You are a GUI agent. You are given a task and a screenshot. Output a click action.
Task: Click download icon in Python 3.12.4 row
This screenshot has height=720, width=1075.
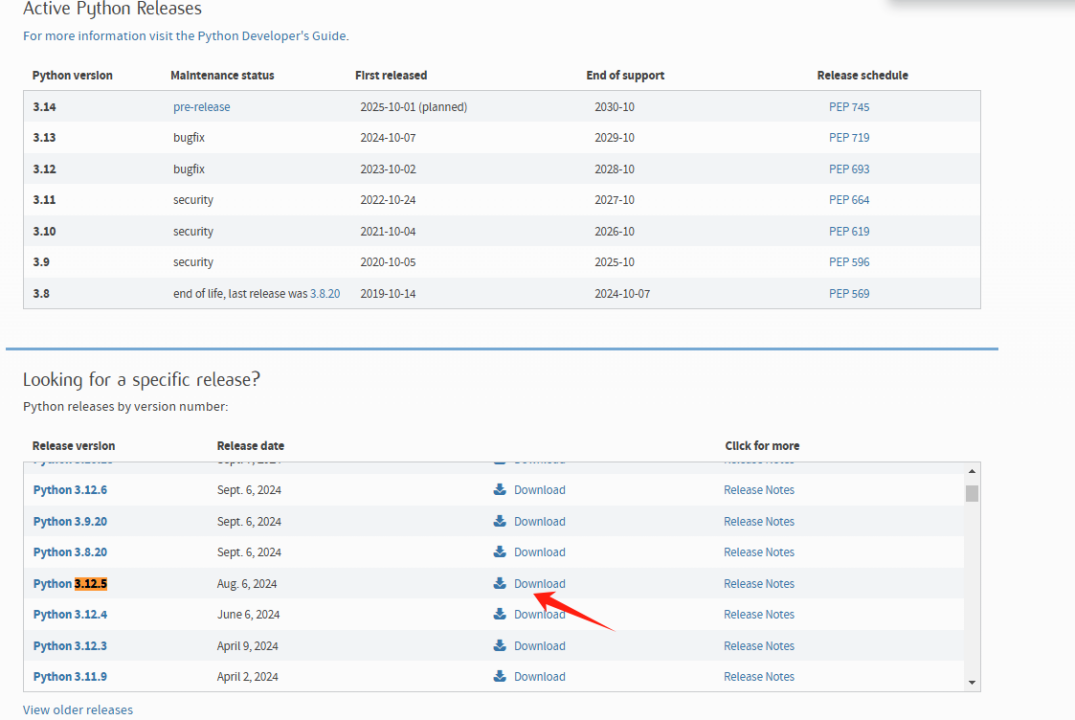(500, 614)
